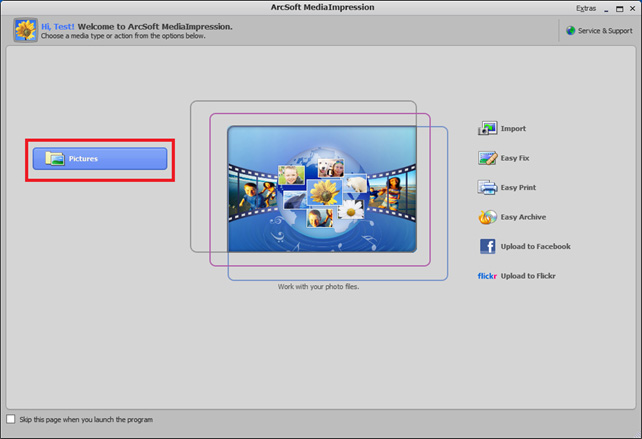This screenshot has width=642, height=439.
Task: Click the Service & Support globe icon
Action: pos(570,31)
